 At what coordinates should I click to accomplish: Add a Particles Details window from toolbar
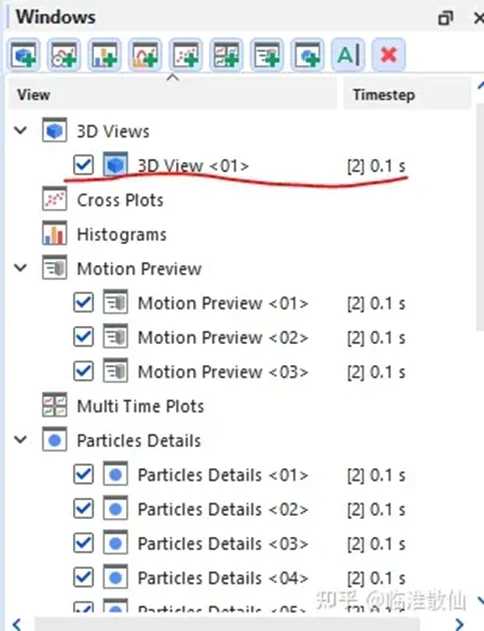coord(308,54)
